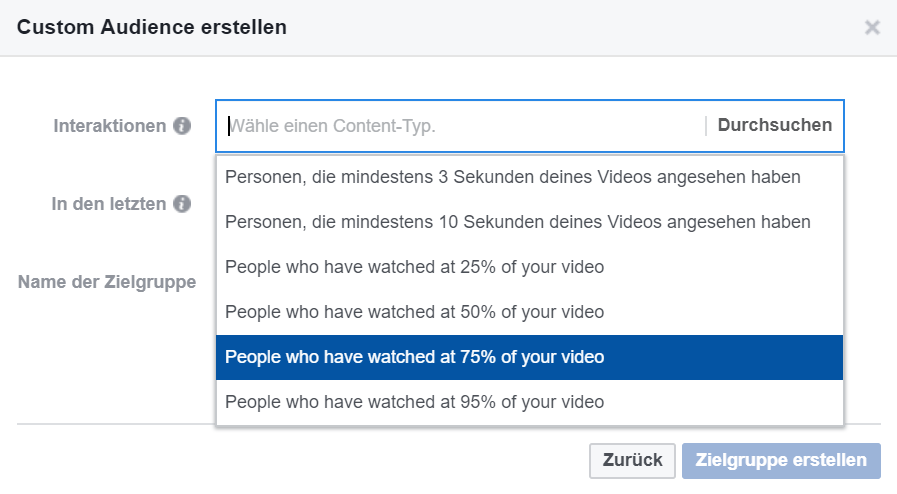897x494 pixels.
Task: Click the Interaktionen field label
Action: coord(110,126)
